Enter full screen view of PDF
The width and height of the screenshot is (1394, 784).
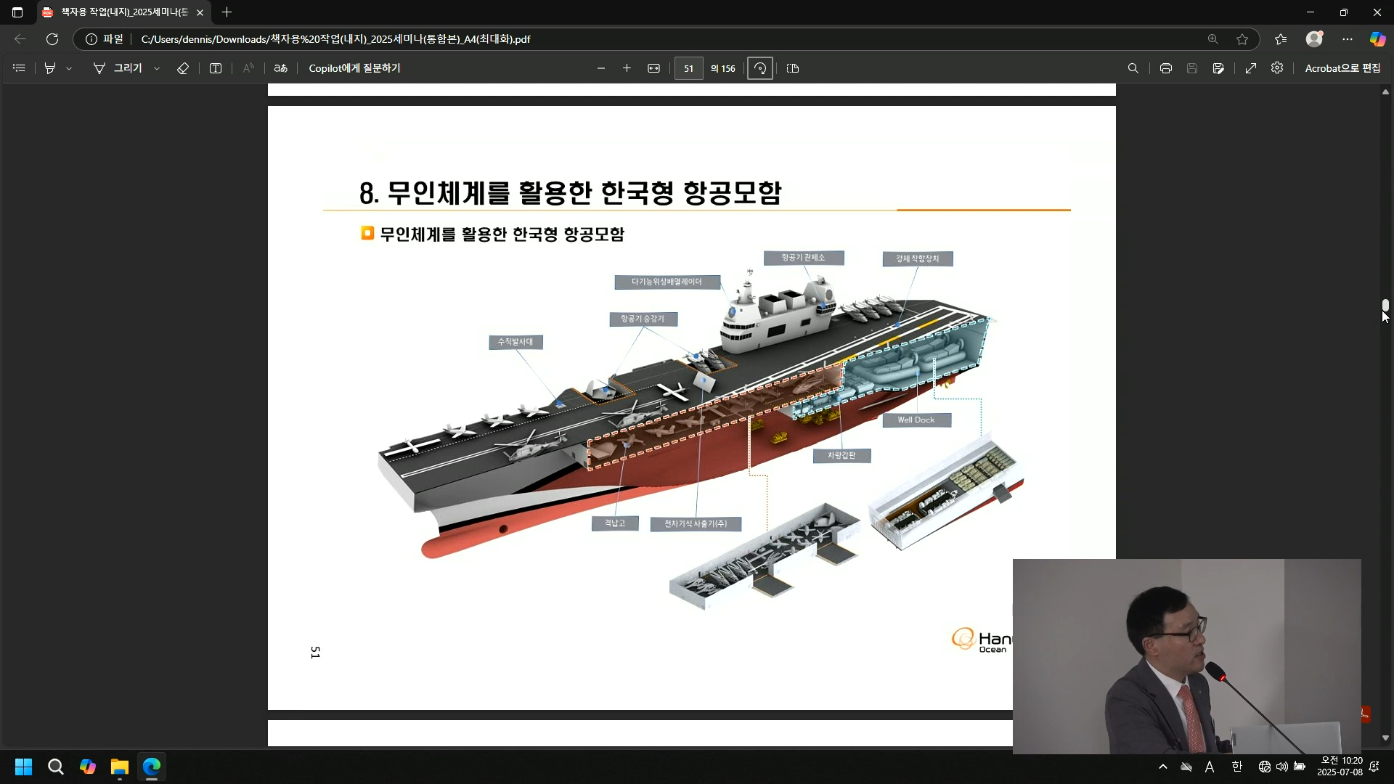pyautogui.click(x=1251, y=68)
